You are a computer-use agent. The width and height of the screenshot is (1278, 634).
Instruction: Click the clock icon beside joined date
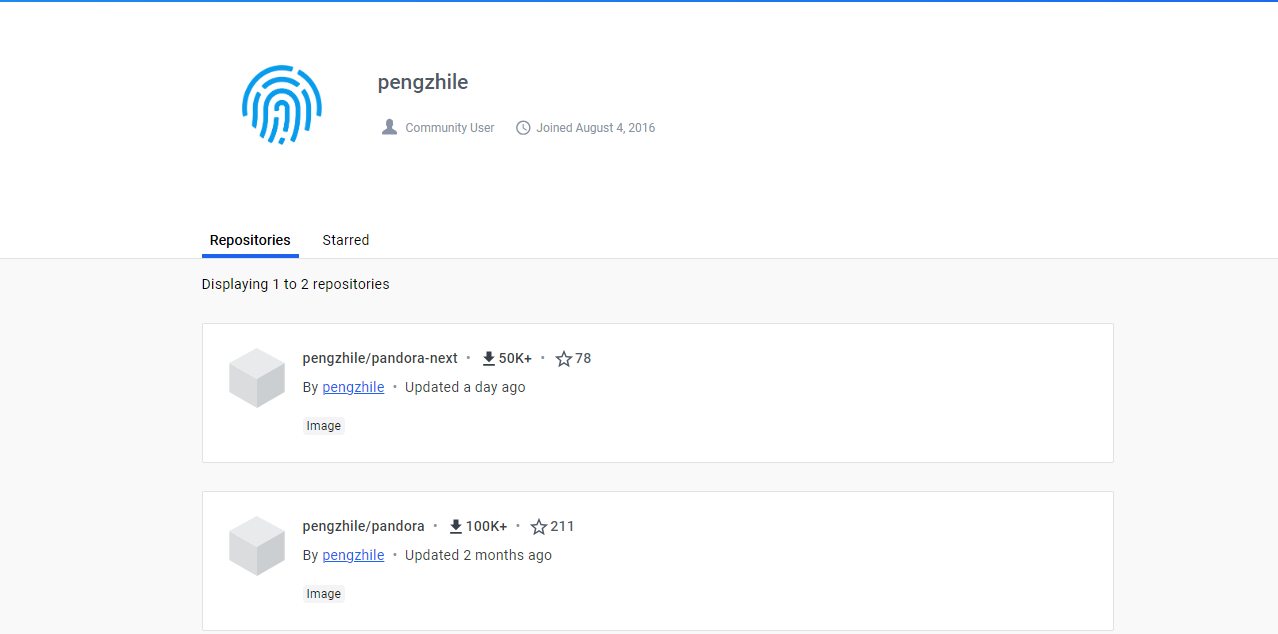[x=523, y=127]
